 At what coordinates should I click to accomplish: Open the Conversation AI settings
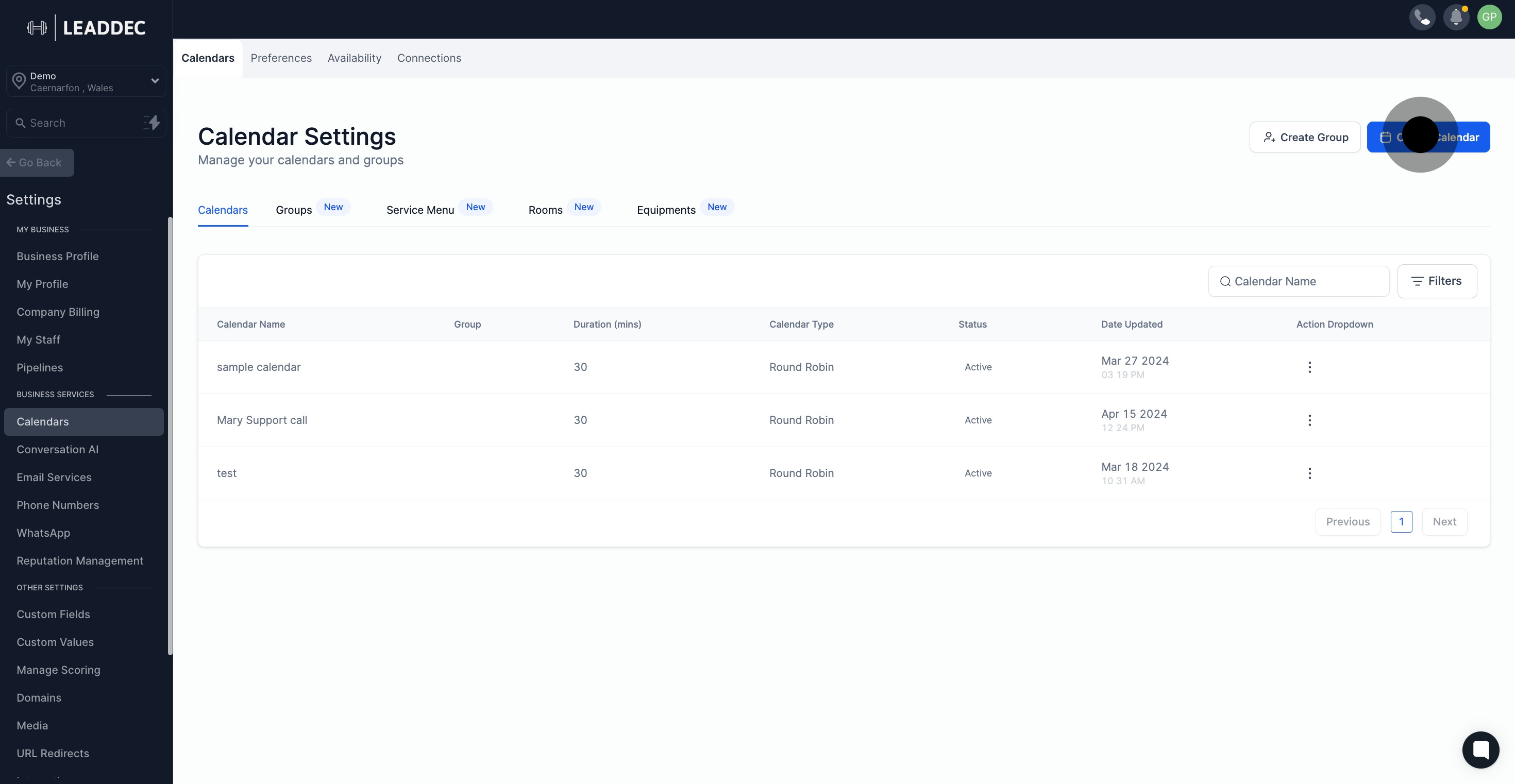[x=58, y=449]
